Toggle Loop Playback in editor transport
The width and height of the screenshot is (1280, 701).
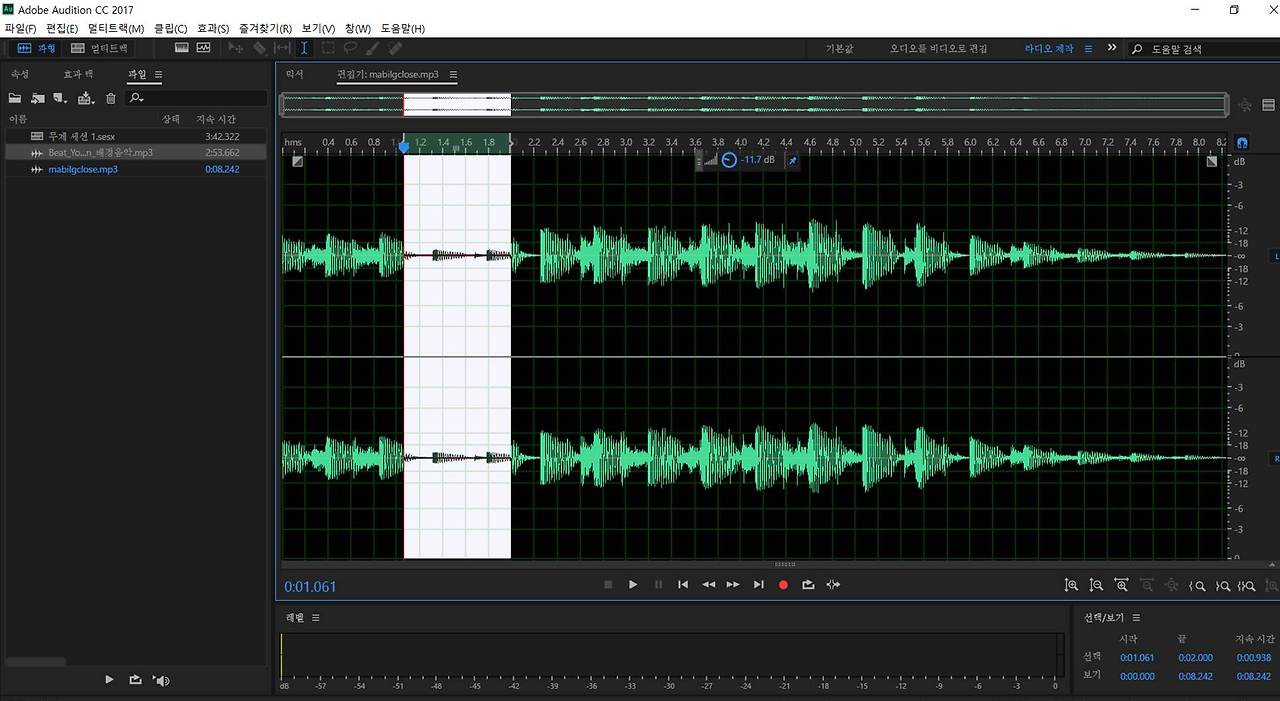pos(808,584)
